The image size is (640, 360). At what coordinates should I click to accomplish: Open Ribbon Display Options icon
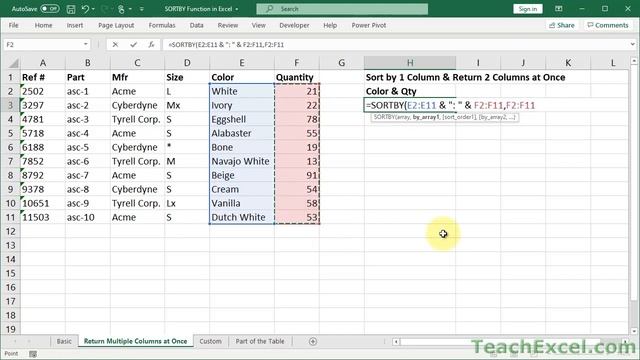(558, 9)
